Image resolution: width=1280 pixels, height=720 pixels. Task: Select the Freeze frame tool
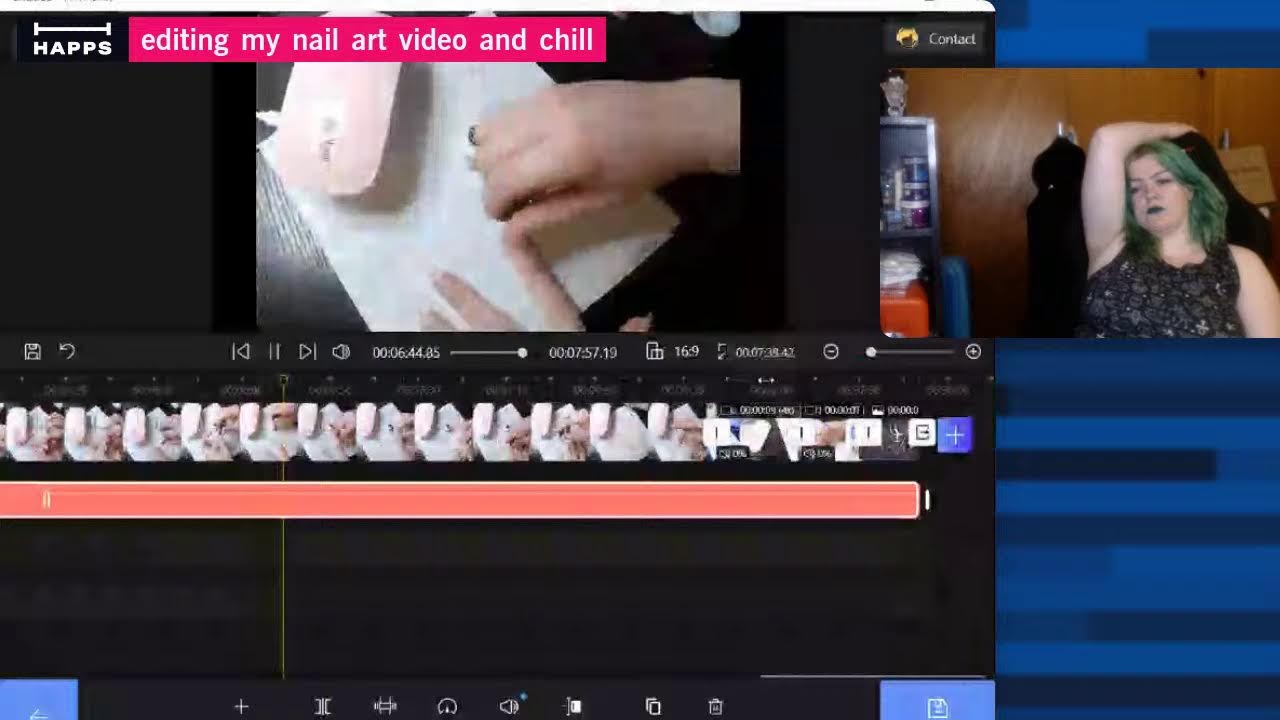[x=573, y=707]
